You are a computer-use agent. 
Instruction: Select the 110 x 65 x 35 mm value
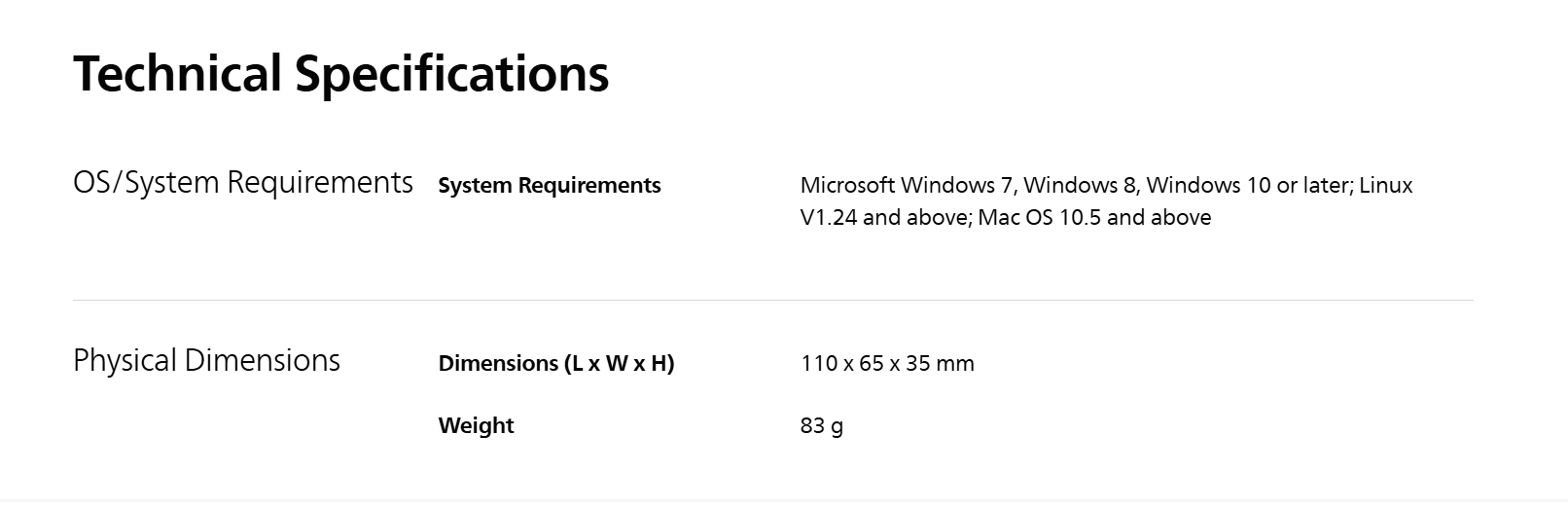point(887,363)
